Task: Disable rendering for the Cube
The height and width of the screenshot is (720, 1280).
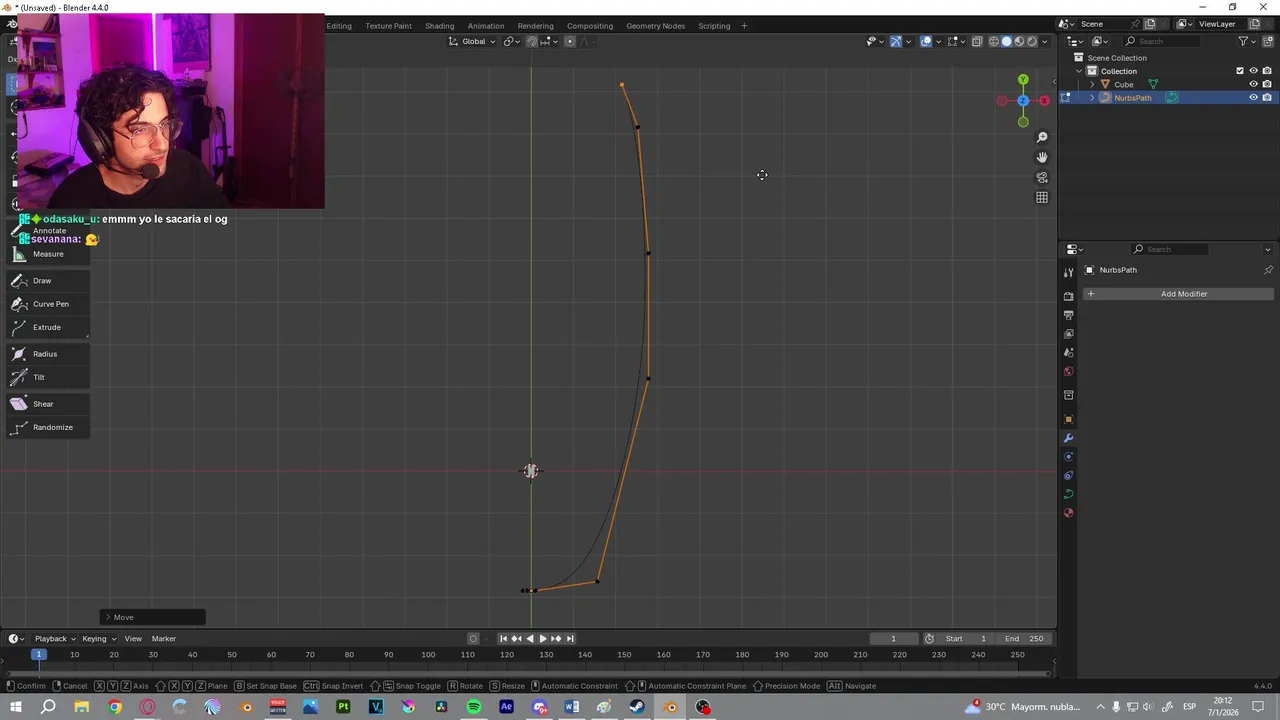Action: tap(1267, 84)
